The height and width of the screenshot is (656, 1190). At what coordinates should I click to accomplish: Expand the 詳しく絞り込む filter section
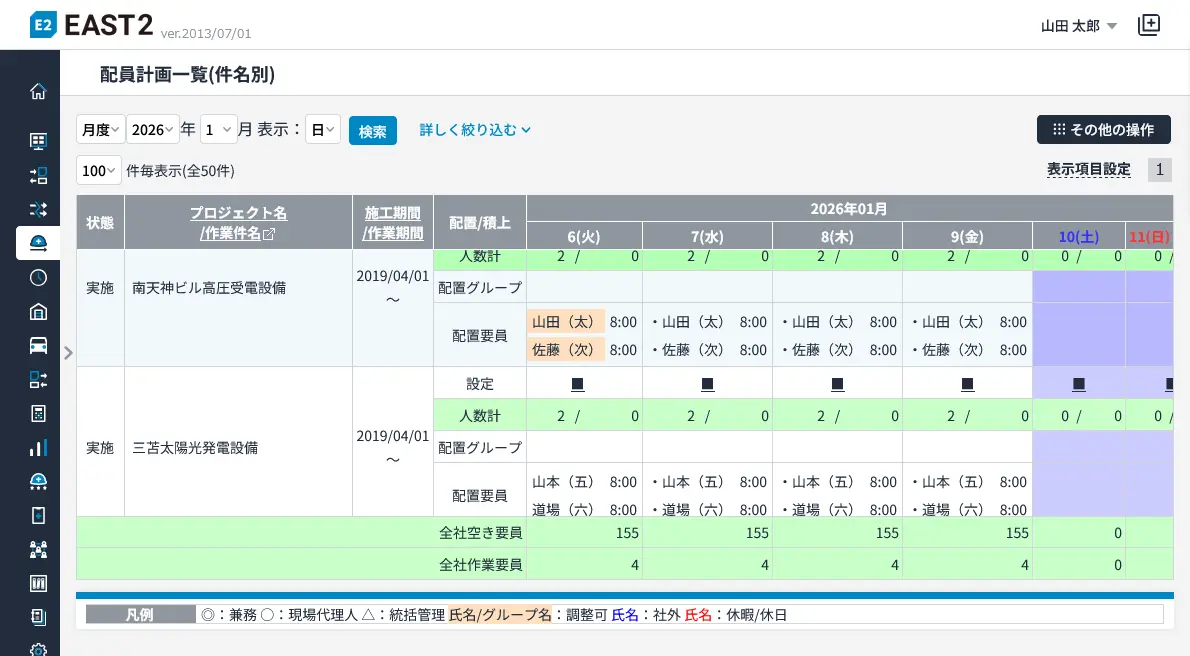[474, 130]
